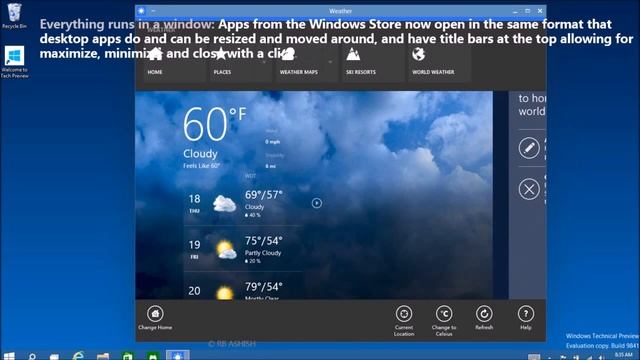Viewport: 640px width, 360px height.
Task: Refresh the weather data
Action: point(484,318)
